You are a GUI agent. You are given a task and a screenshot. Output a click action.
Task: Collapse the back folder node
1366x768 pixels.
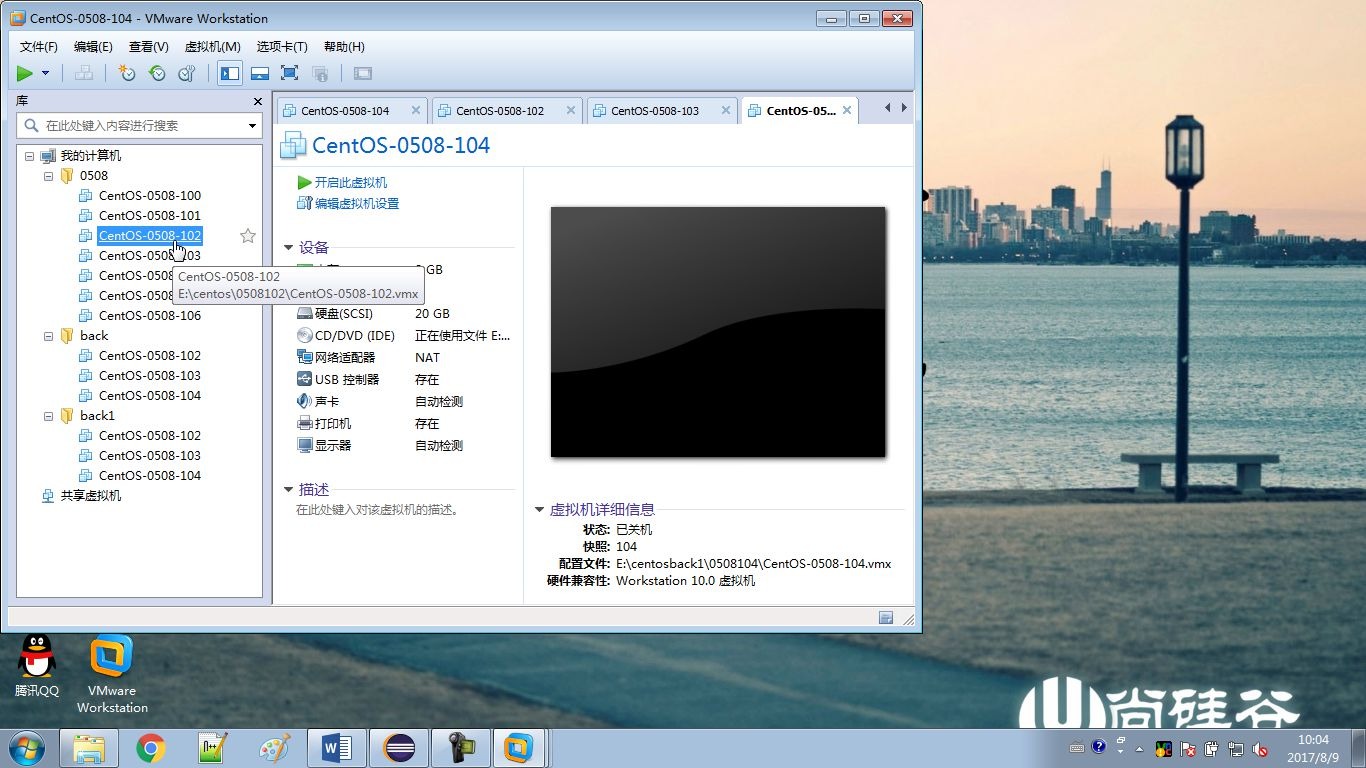48,336
